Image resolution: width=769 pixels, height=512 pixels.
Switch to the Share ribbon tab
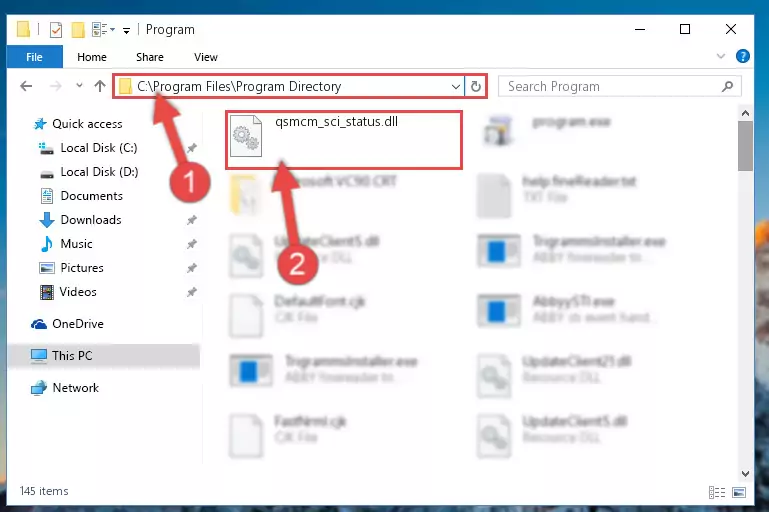[150, 57]
